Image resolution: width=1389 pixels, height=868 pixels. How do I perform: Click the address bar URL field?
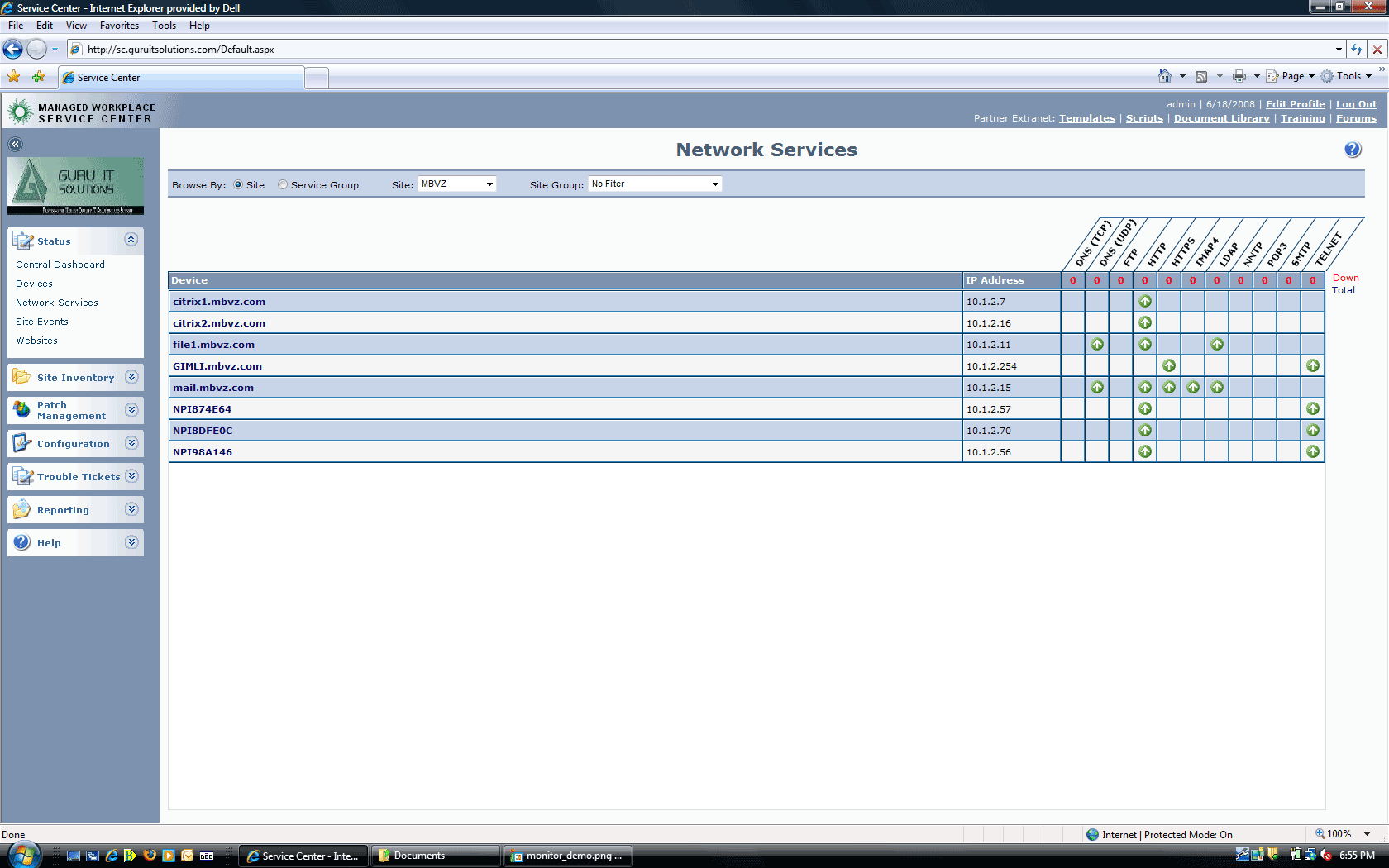[703, 50]
